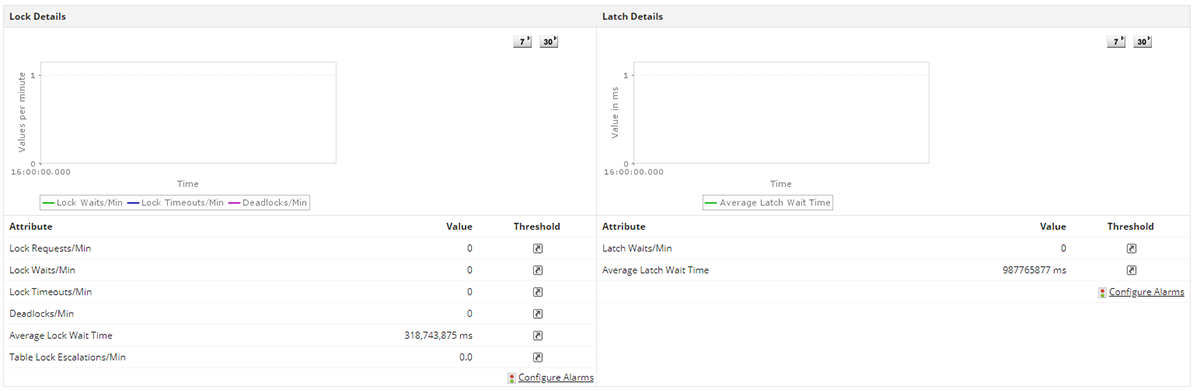Show 30-day history for Latch Details
1196x391 pixels.
pos(1142,42)
